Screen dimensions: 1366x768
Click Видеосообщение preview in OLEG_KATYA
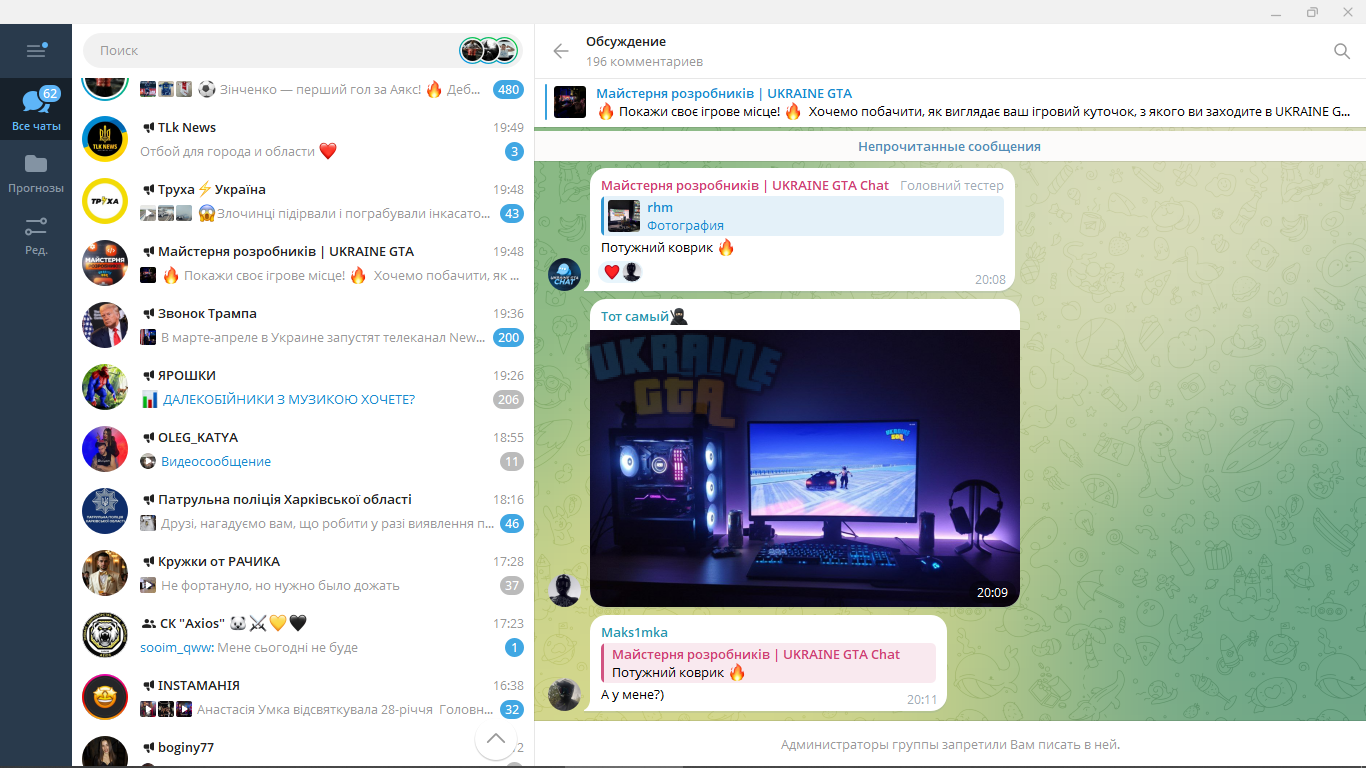[216, 461]
